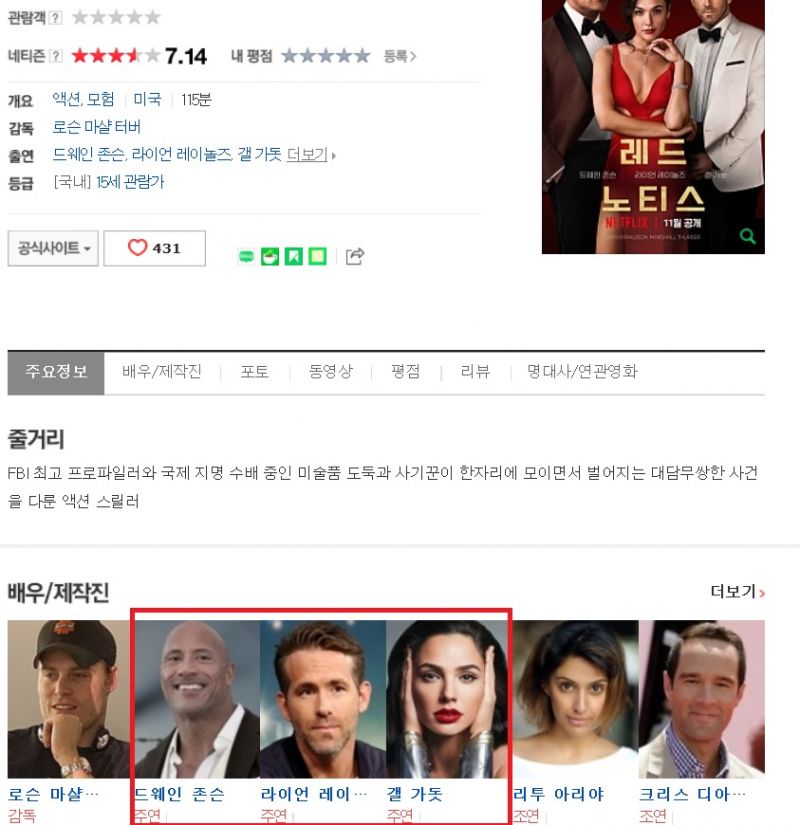Select the 평점 tab
The height and width of the screenshot is (825, 800).
point(405,371)
